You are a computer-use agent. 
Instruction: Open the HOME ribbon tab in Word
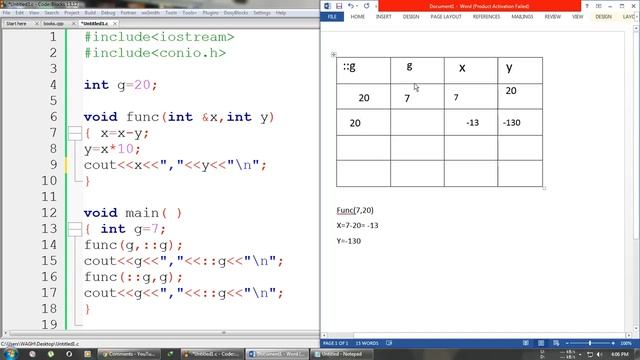click(x=358, y=17)
